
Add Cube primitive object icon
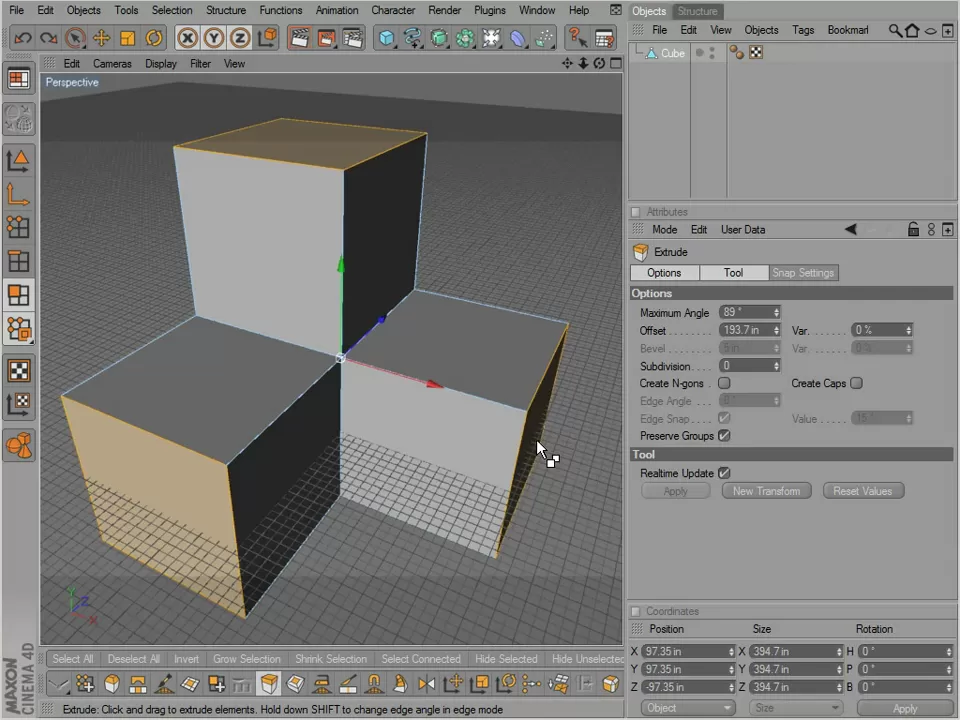[386, 38]
